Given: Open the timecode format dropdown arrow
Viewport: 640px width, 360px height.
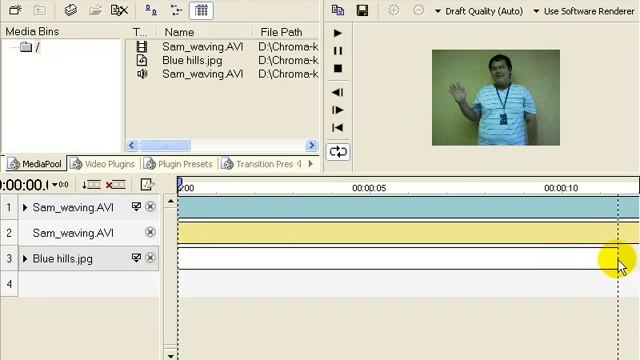Looking at the screenshot, I should 55,185.
